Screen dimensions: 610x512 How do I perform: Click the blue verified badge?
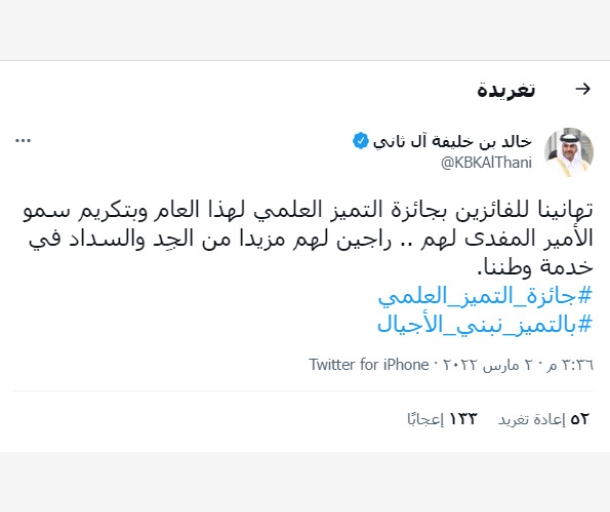click(x=360, y=141)
